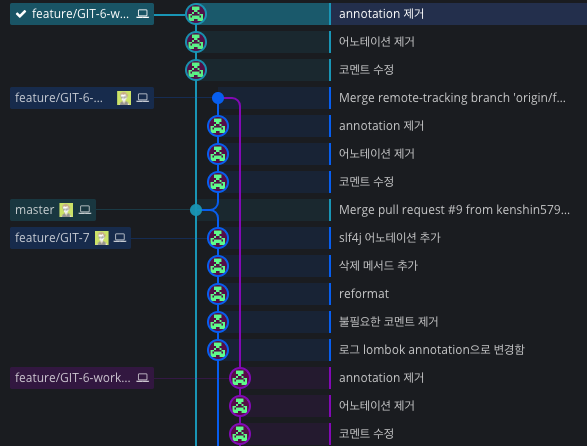Select the checked-out feature/GIT-6-w... branch label
The height and width of the screenshot is (446, 587).
pyautogui.click(x=82, y=14)
